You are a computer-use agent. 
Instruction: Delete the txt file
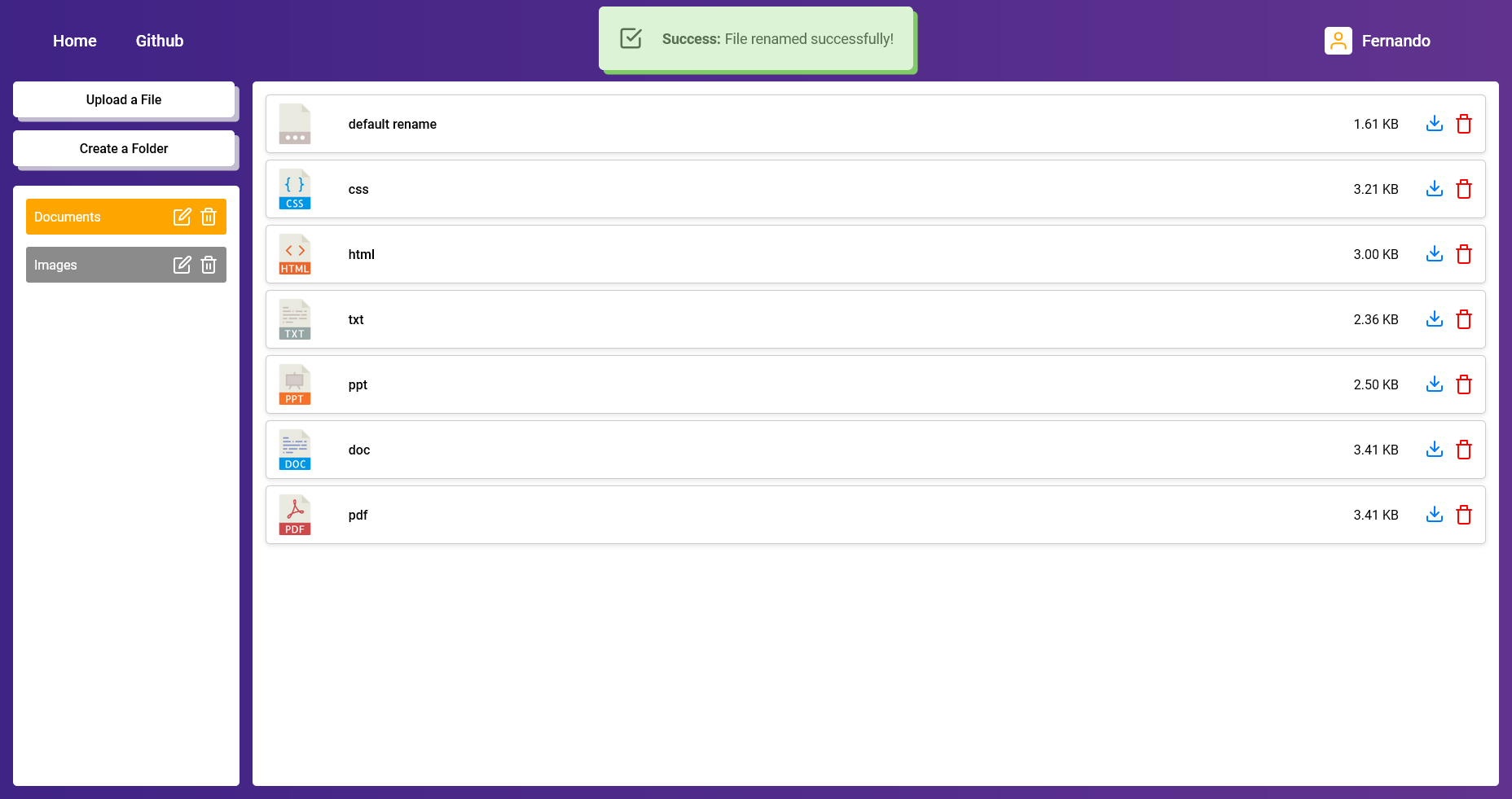(x=1463, y=319)
